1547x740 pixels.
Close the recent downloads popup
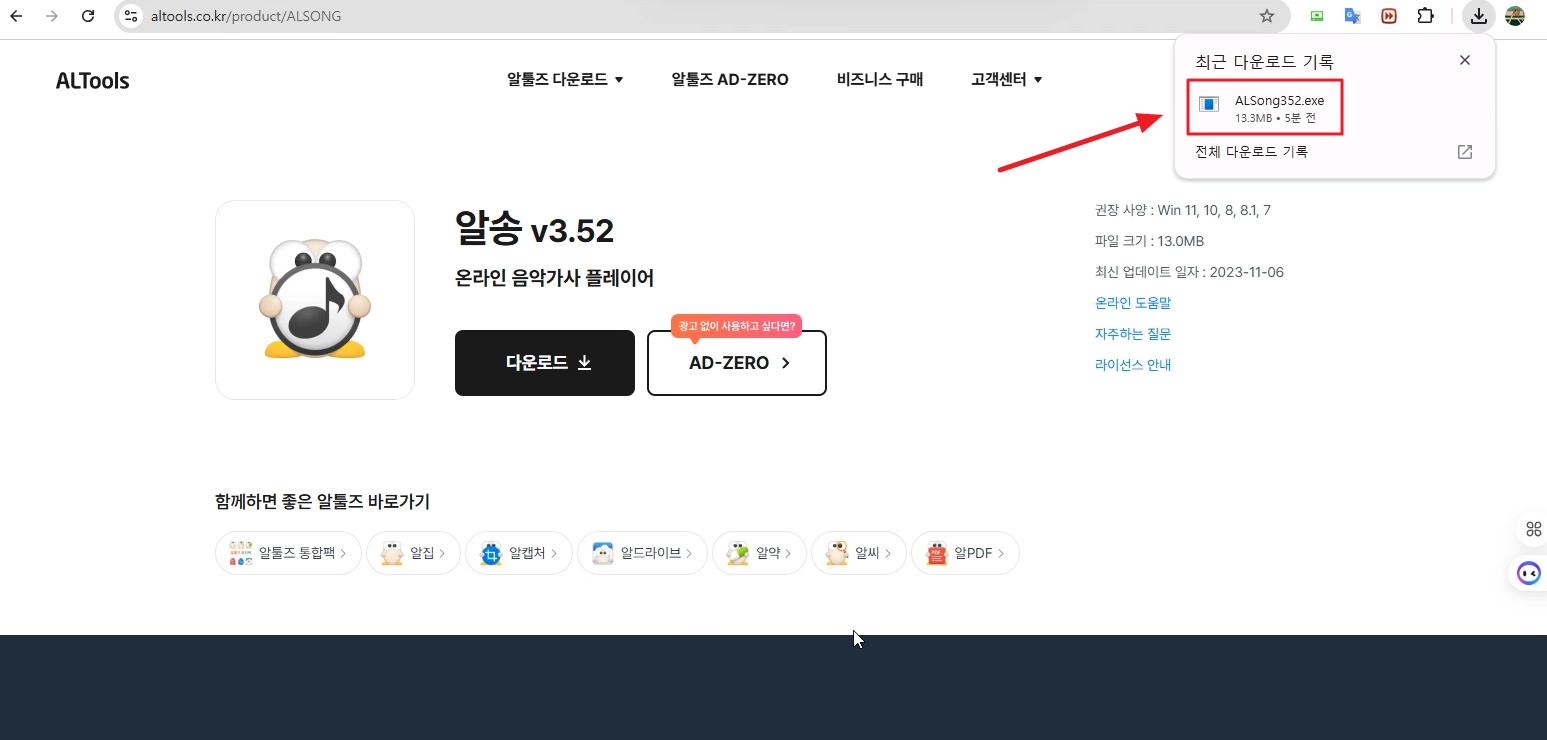(1465, 60)
